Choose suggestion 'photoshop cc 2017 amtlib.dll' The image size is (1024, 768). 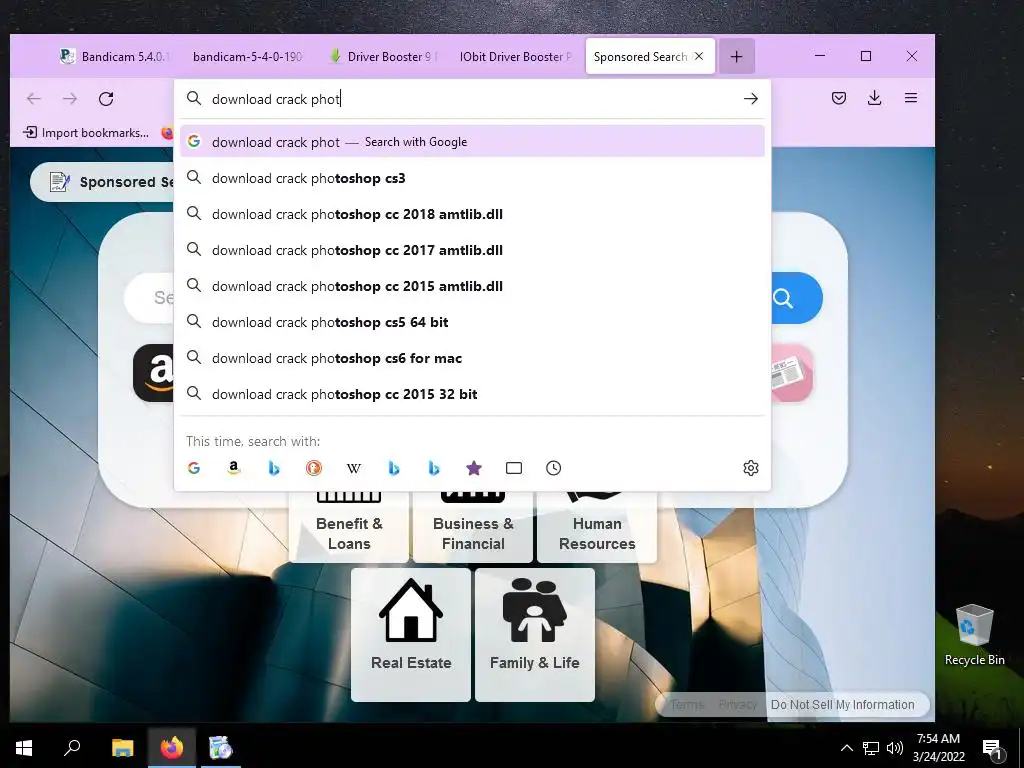click(472, 250)
